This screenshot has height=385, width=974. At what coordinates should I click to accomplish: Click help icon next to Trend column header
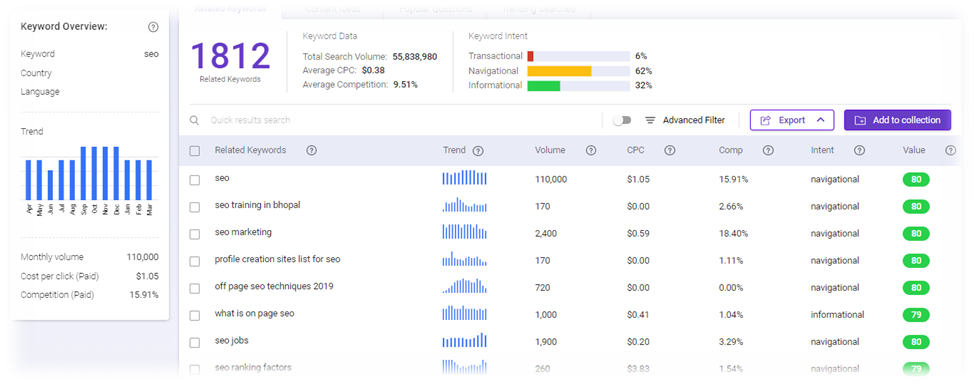[x=478, y=150]
